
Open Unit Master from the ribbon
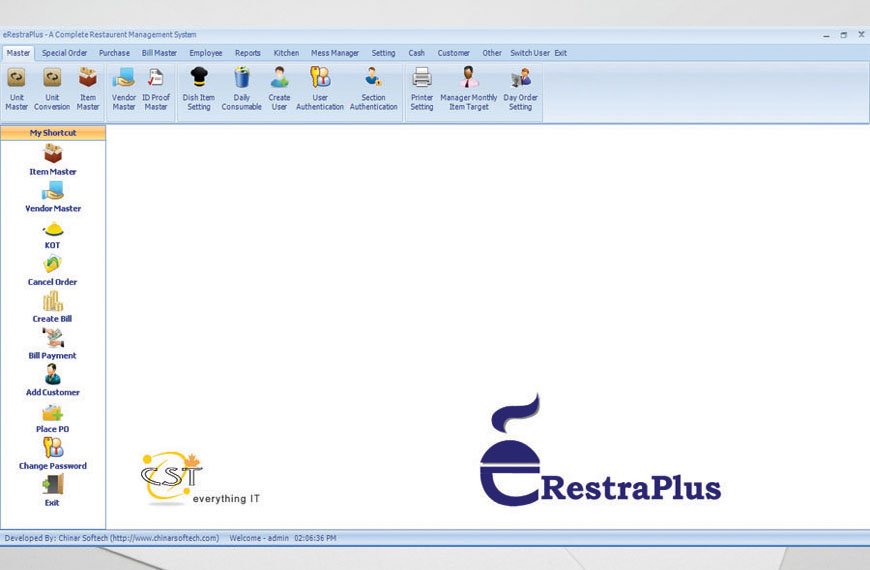[17, 89]
